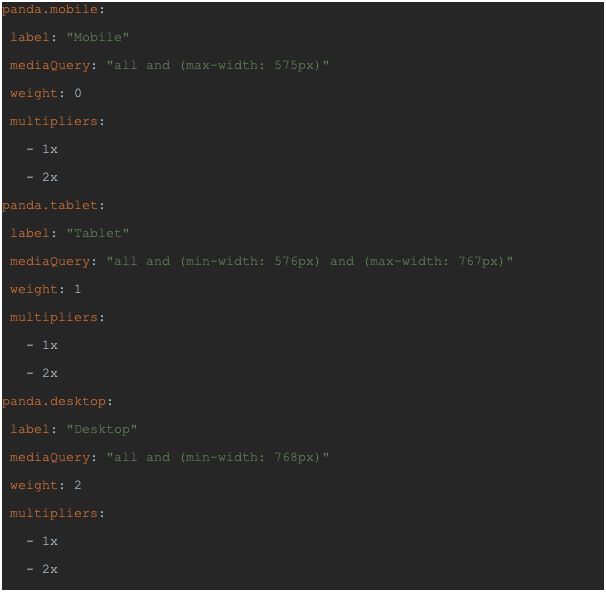Click the panda.mobile key
The width and height of the screenshot is (606, 592).
50,9
